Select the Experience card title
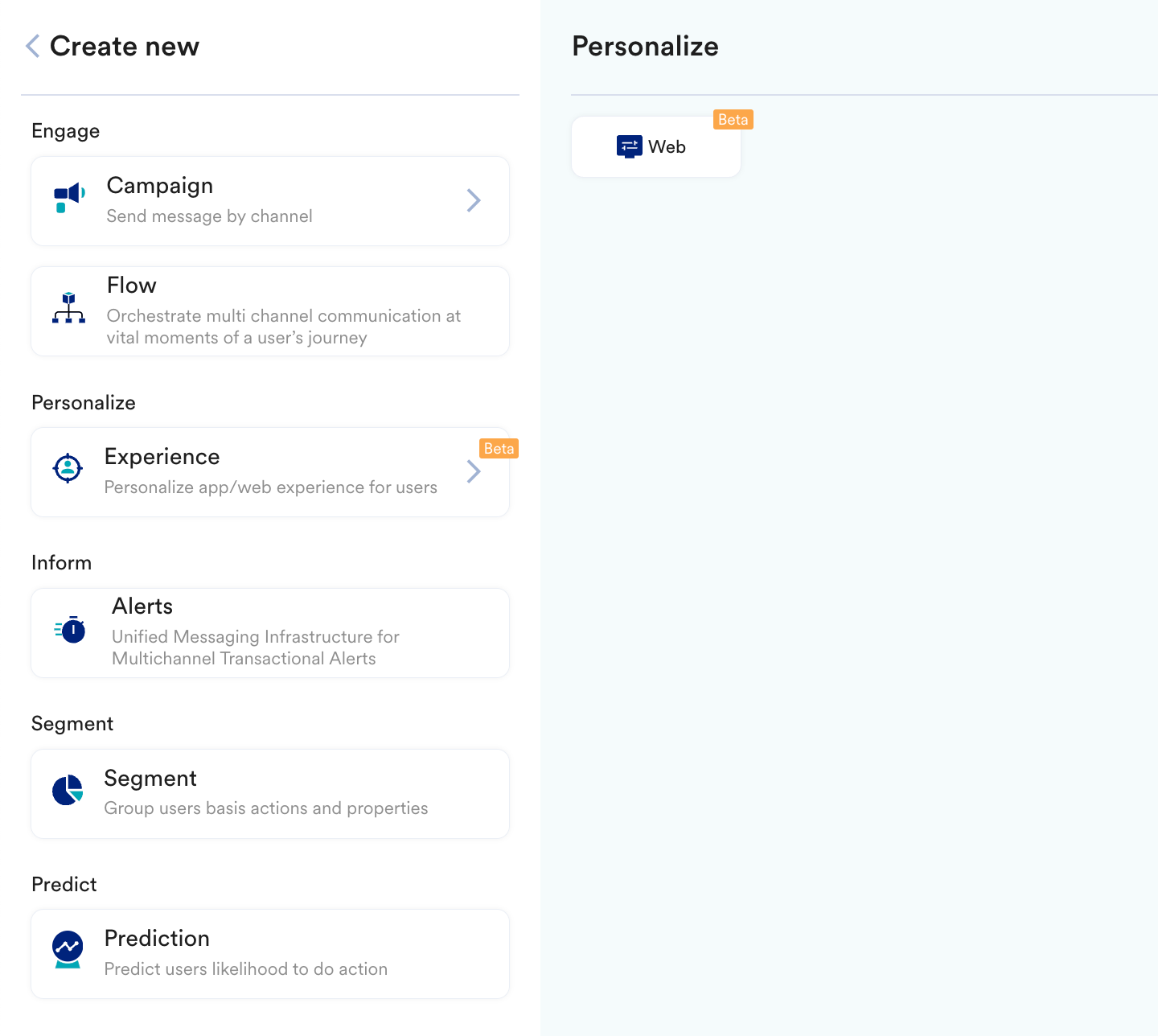Viewport: 1158px width, 1036px height. pos(162,457)
